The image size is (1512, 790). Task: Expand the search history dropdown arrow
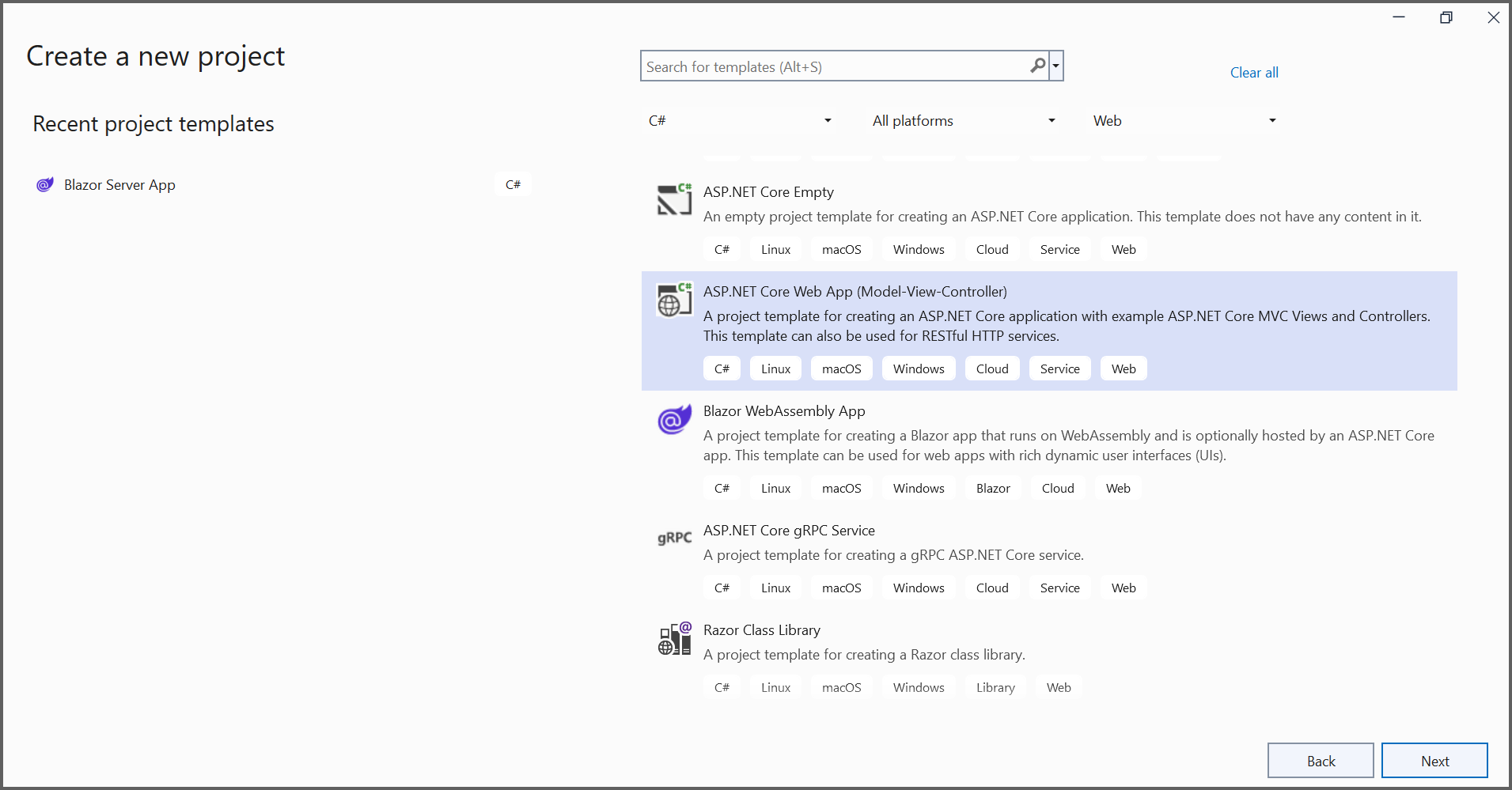tap(1055, 66)
